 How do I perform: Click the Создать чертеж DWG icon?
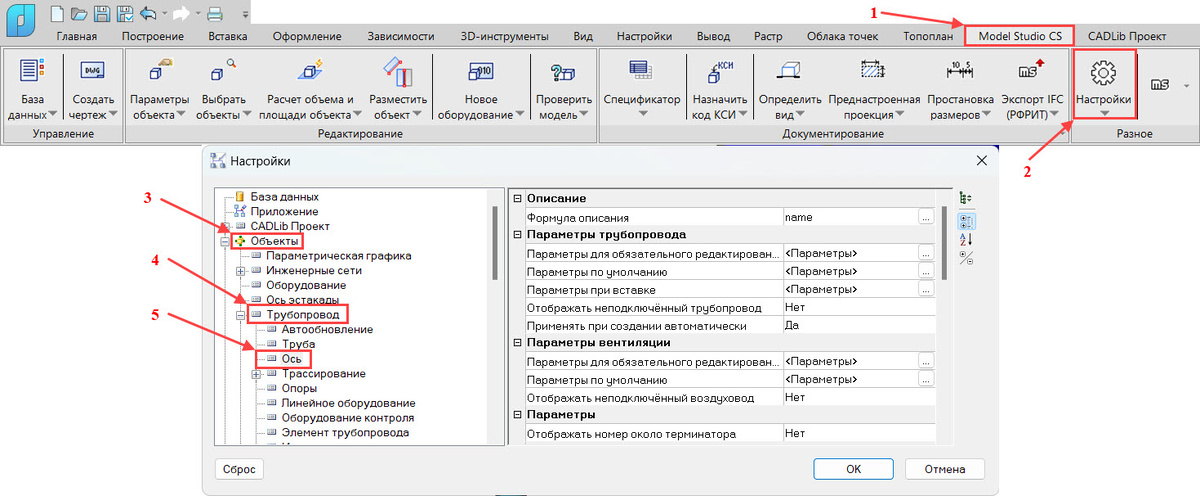point(92,71)
